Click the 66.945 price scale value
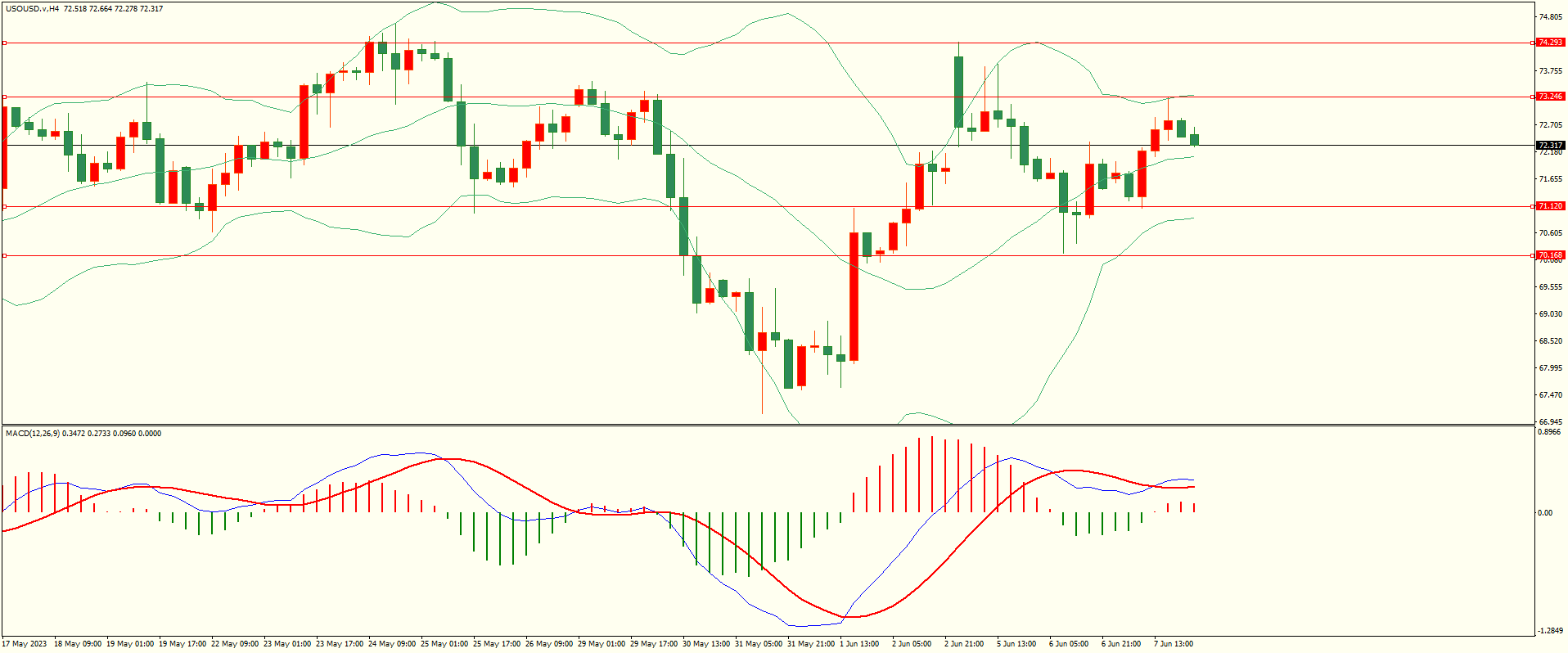Image resolution: width=1568 pixels, height=653 pixels. pos(1550,422)
